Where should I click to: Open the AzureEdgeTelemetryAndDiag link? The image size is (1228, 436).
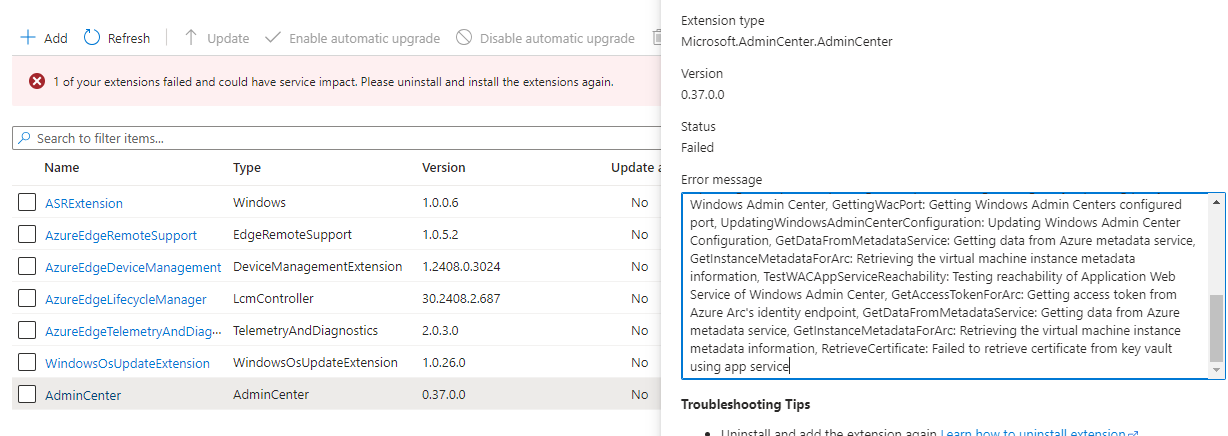133,331
